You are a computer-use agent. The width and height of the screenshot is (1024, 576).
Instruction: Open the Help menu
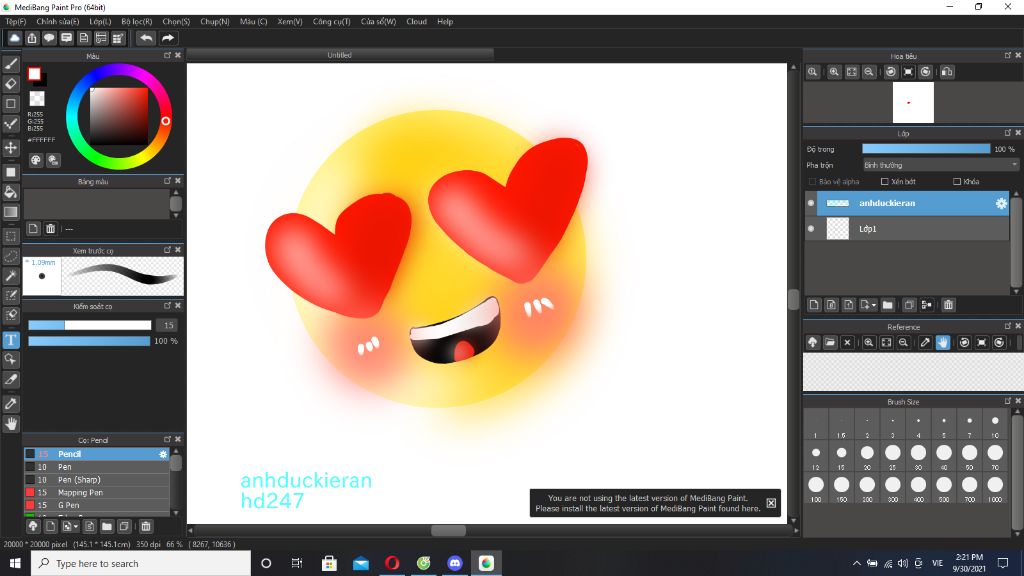[x=445, y=22]
